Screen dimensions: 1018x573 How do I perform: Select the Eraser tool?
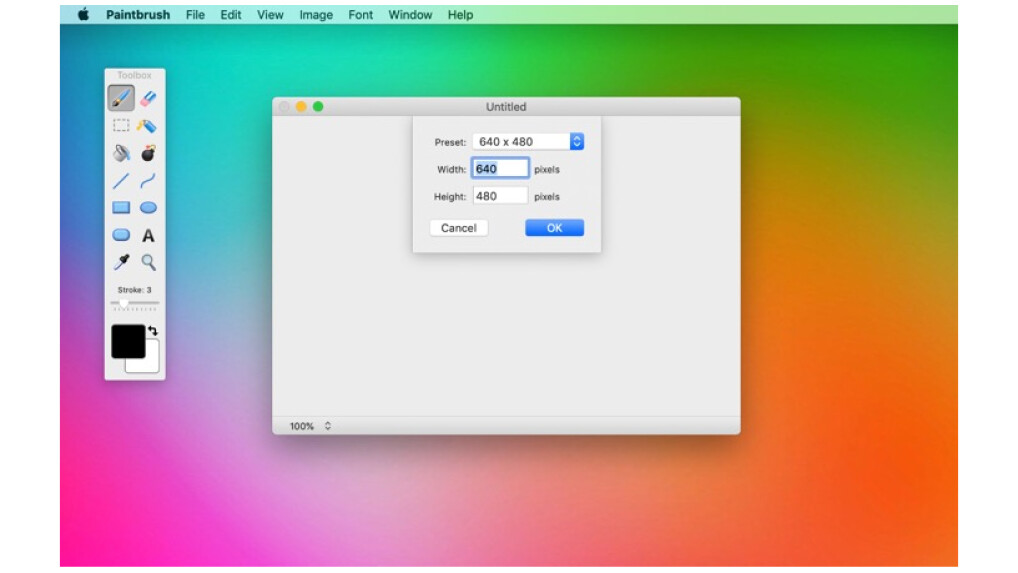point(148,98)
